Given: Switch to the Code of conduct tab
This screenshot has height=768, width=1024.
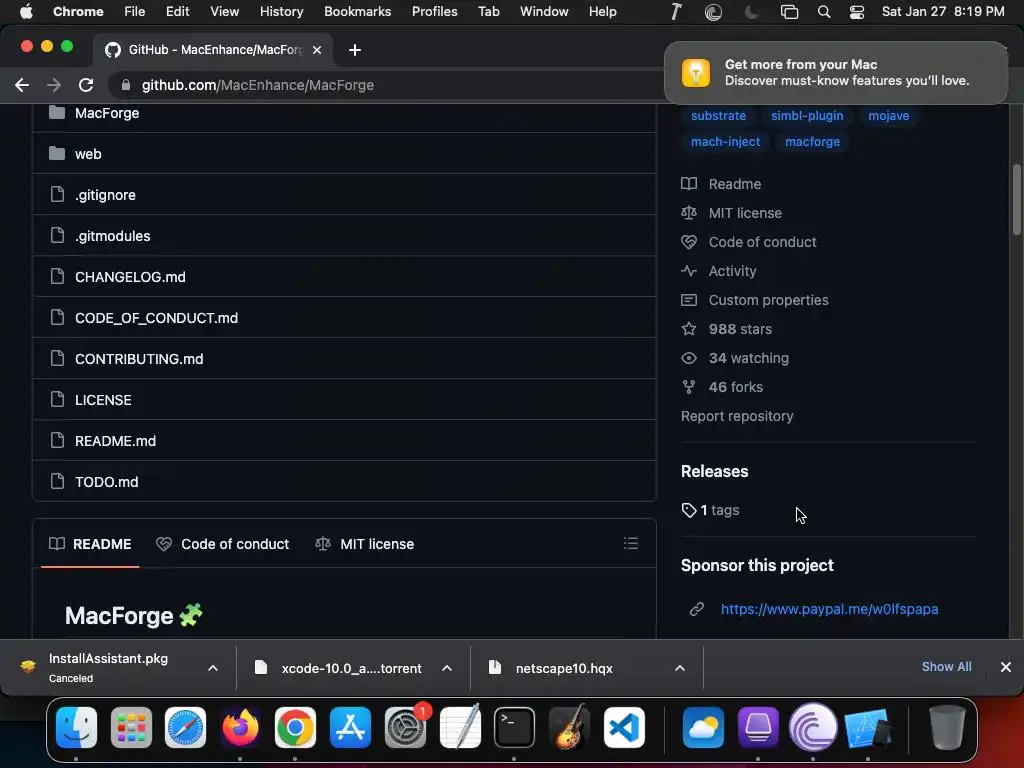Looking at the screenshot, I should tap(223, 544).
